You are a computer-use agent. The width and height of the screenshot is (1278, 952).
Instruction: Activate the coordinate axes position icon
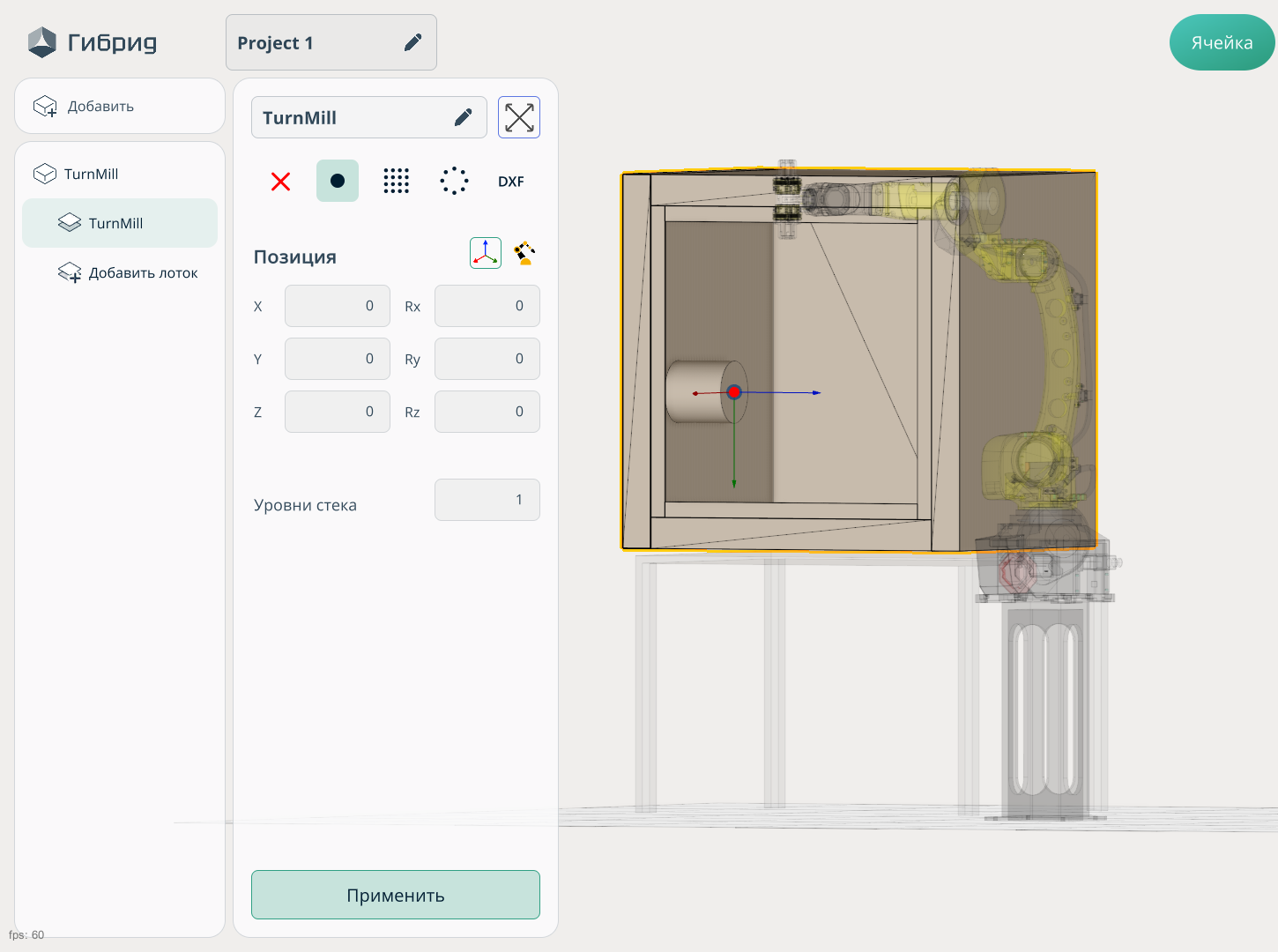point(486,254)
